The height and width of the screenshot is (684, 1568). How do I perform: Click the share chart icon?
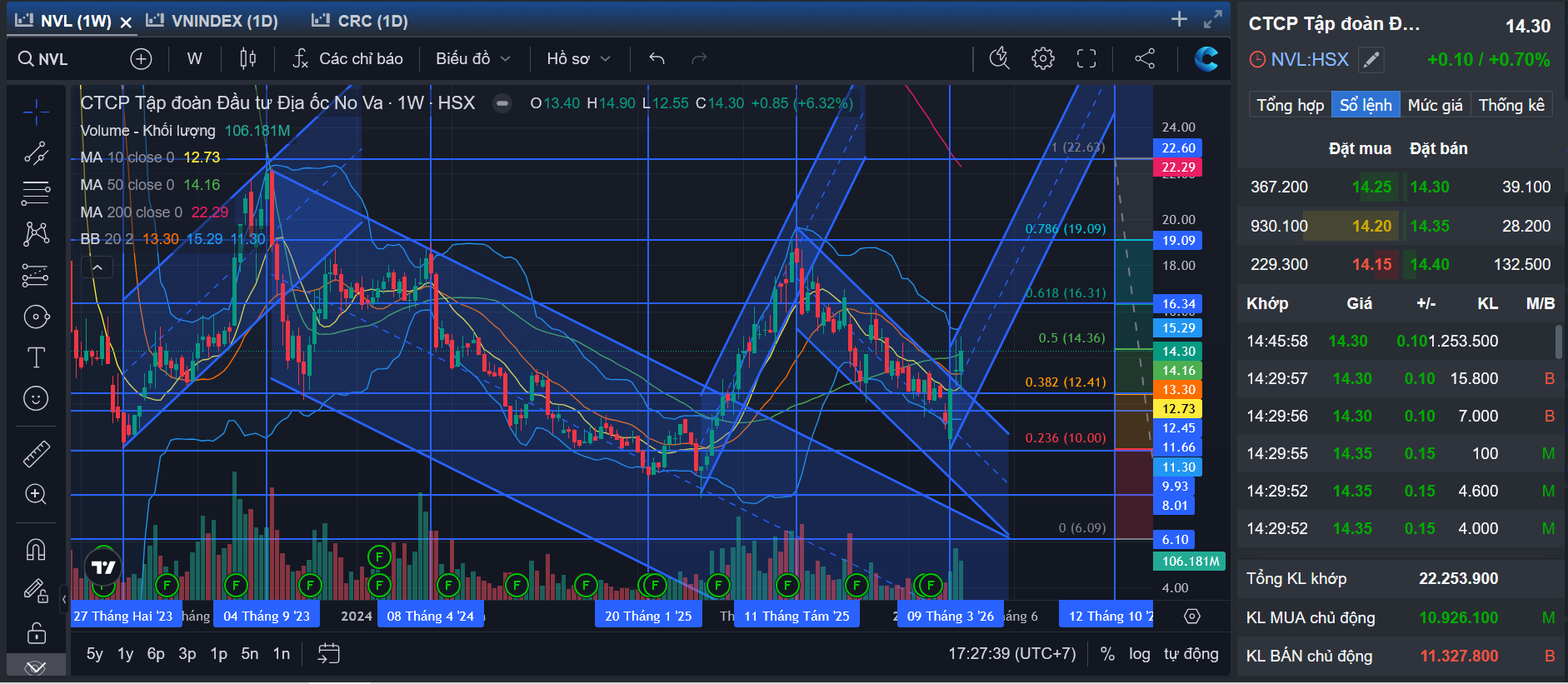click(1145, 58)
